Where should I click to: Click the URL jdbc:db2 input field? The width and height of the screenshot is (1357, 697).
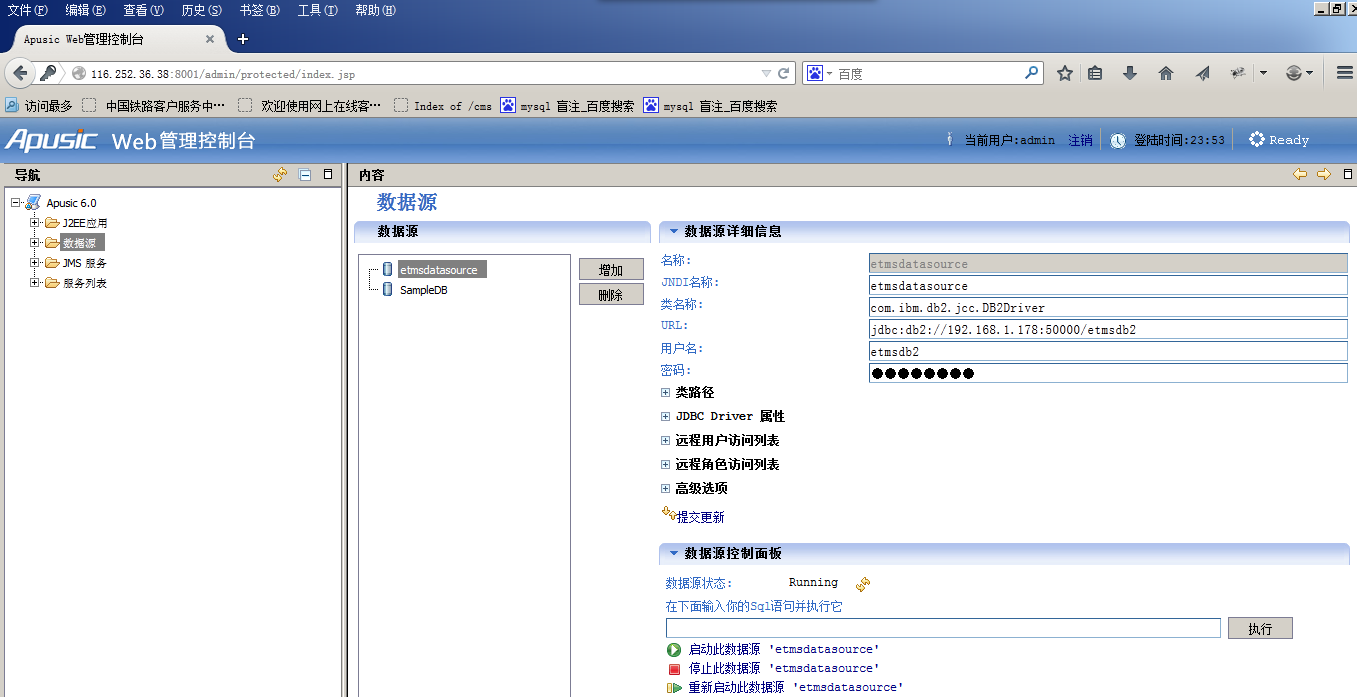[x=1108, y=330]
